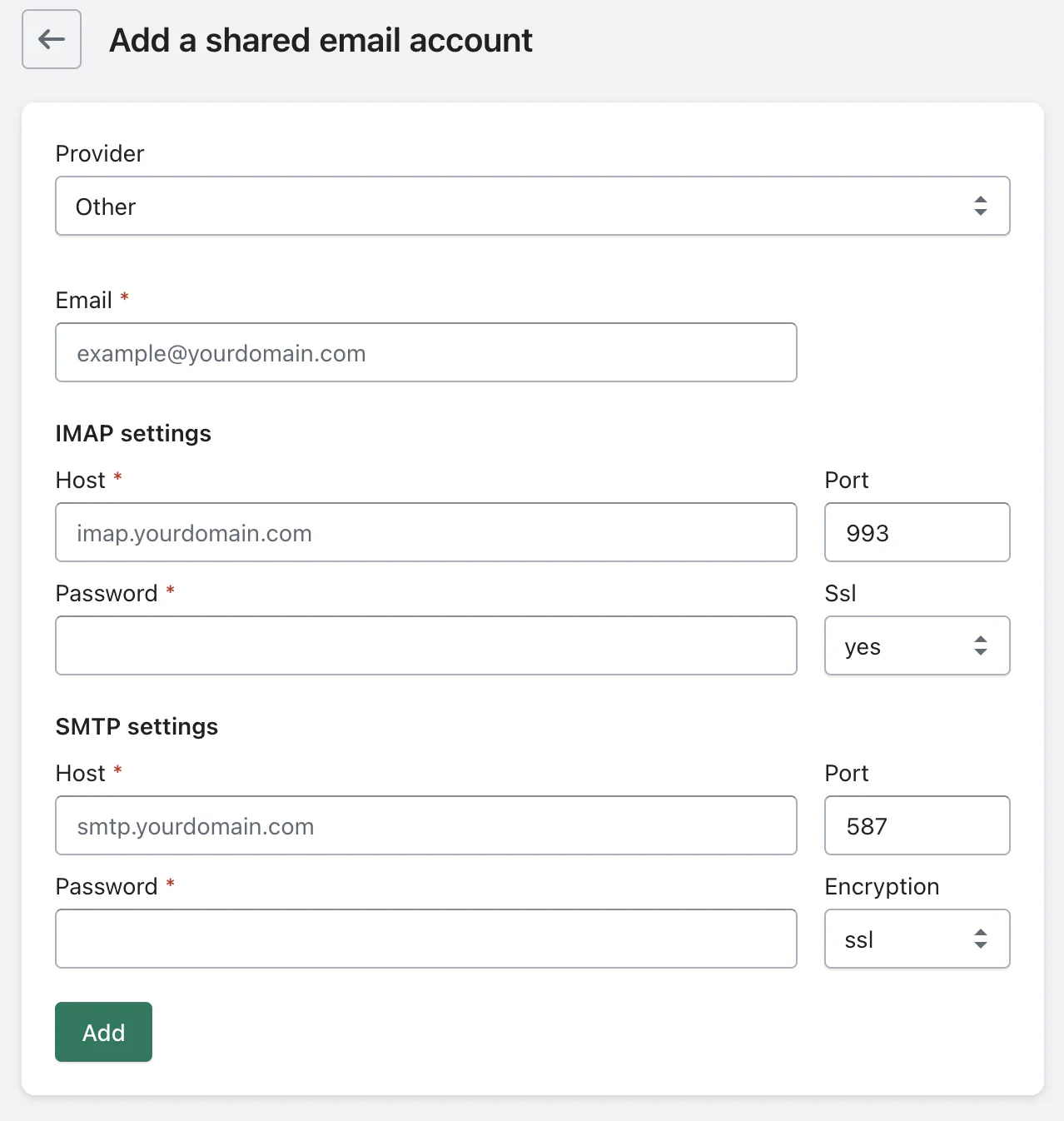Click the IMAP Password input field
The height and width of the screenshot is (1121, 1064).
point(426,645)
